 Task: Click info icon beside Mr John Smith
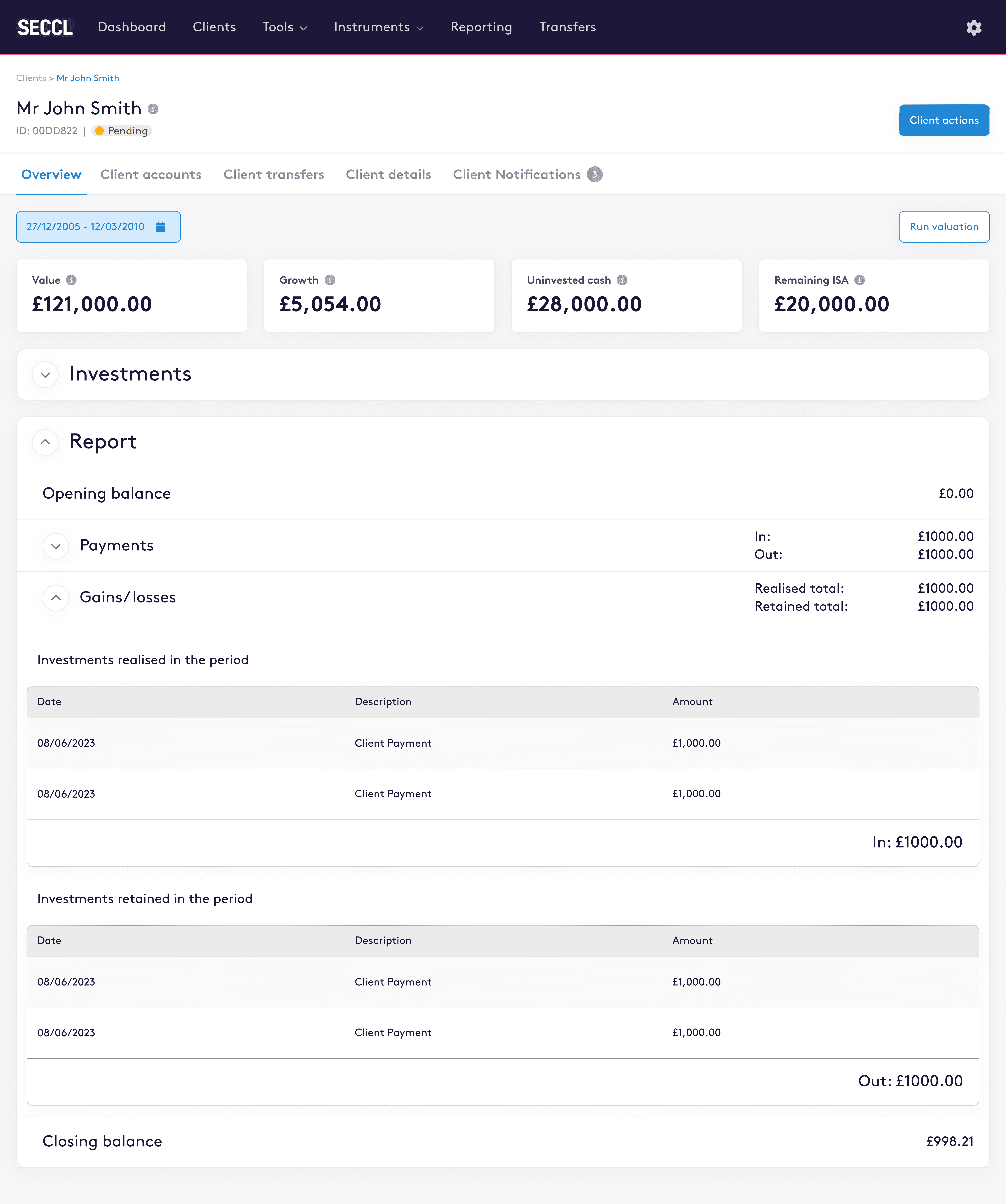tap(153, 109)
